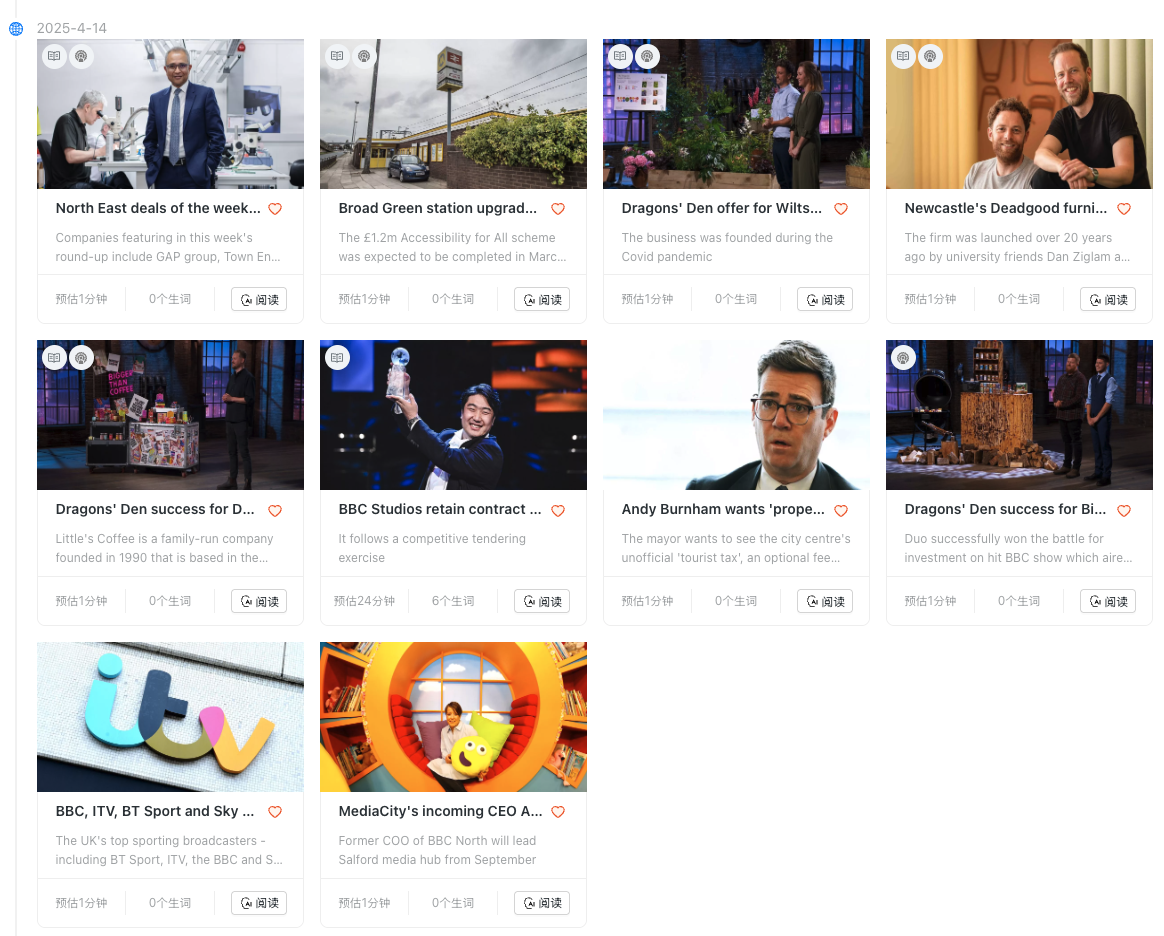
Task: Toggle heart on Dragons' Den success for D...
Action: click(275, 511)
